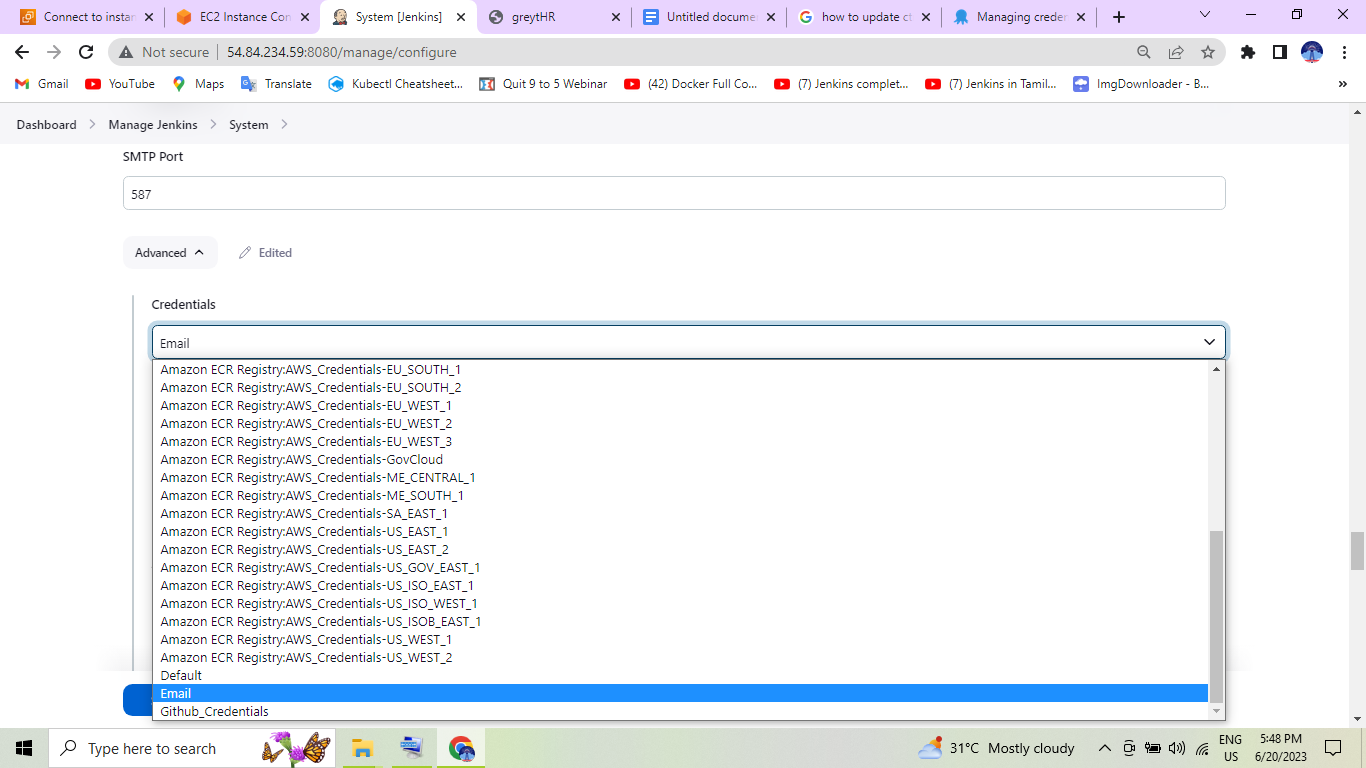Image resolution: width=1366 pixels, height=768 pixels.
Task: Open the Chrome extensions puzzle icon
Action: [x=1248, y=52]
